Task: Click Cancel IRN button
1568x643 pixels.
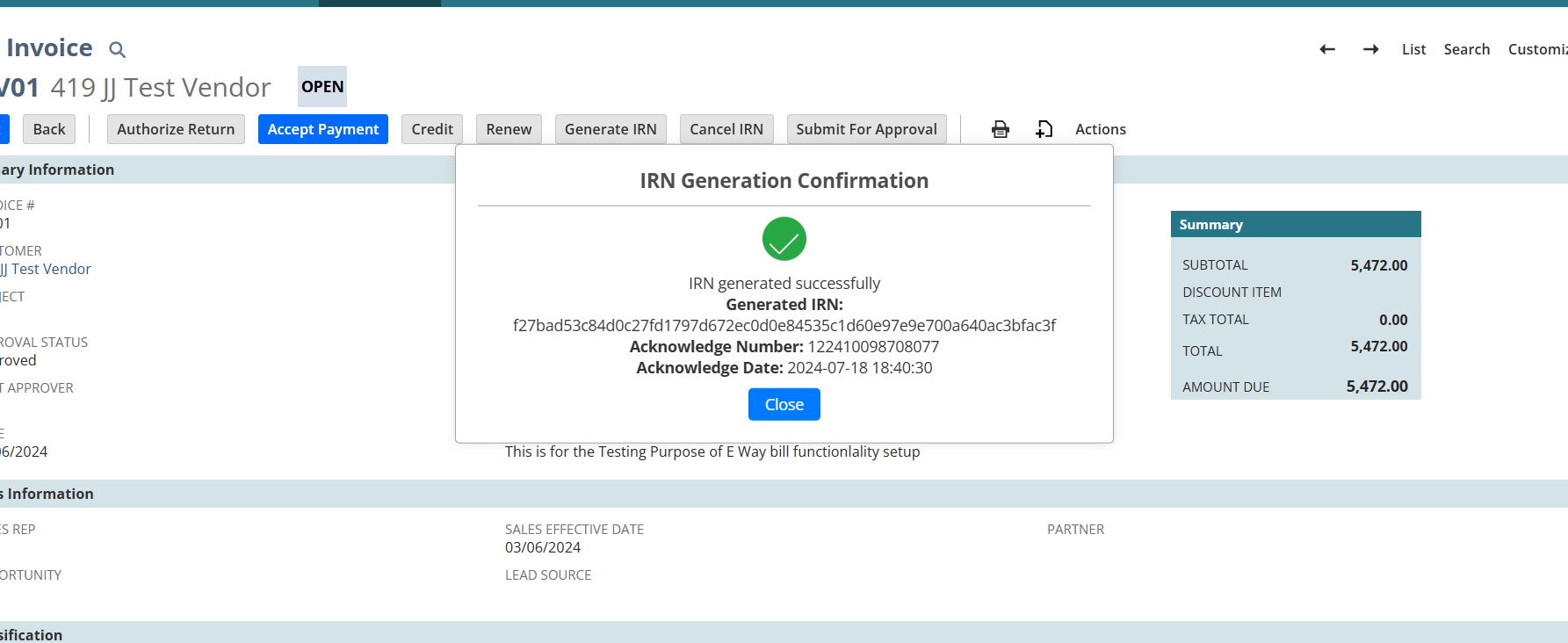Action: pyautogui.click(x=726, y=129)
